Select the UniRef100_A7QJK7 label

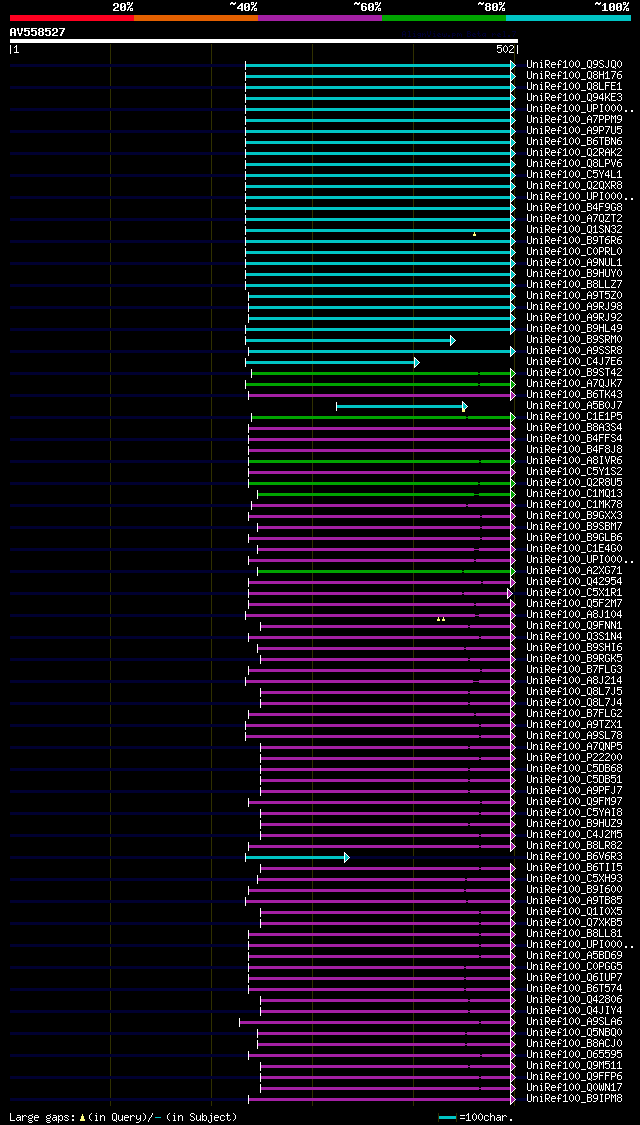pos(574,384)
